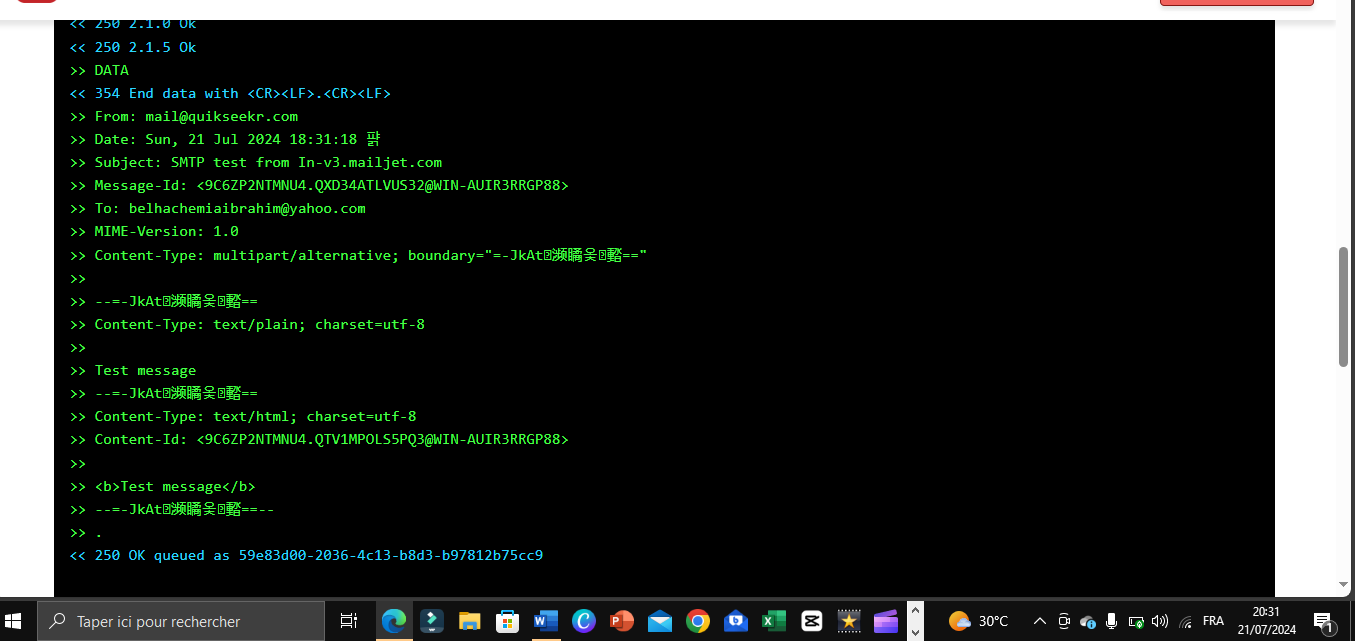
Task: Click the 'From: mail@quikseekr.com' line
Action: point(184,116)
